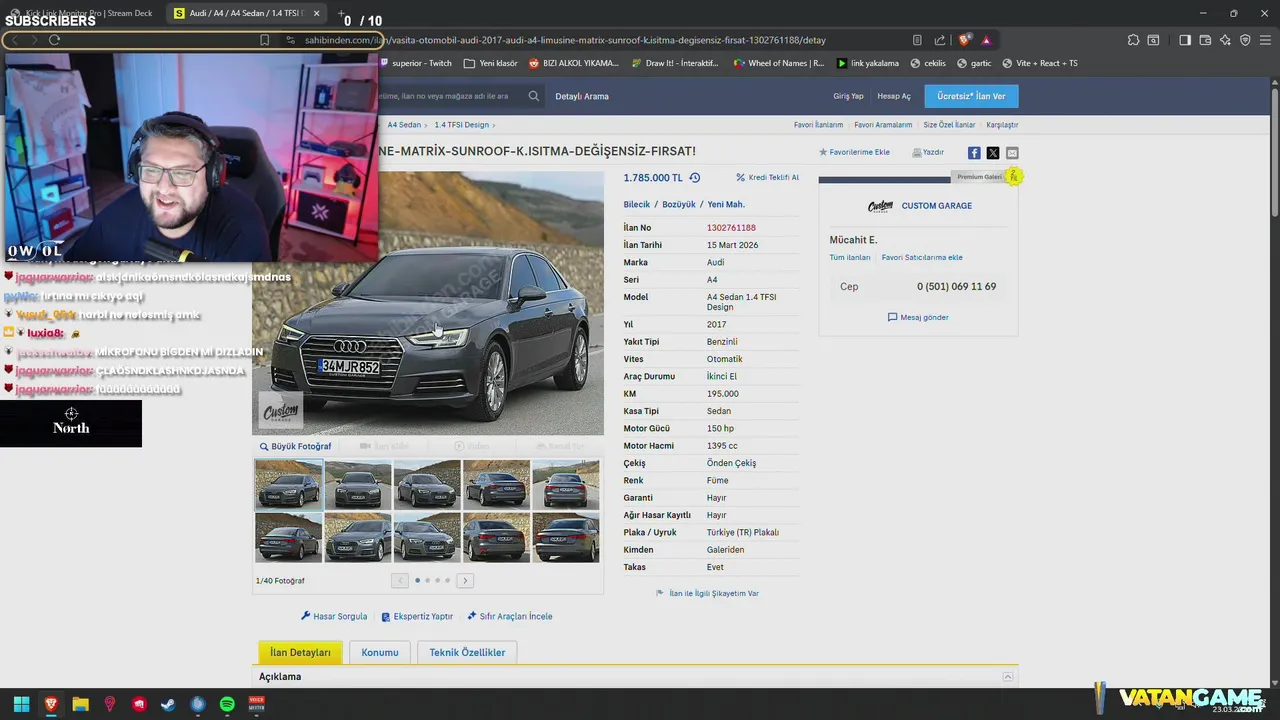Go to next photo thumbnail page
The width and height of the screenshot is (1280, 720).
(x=465, y=581)
